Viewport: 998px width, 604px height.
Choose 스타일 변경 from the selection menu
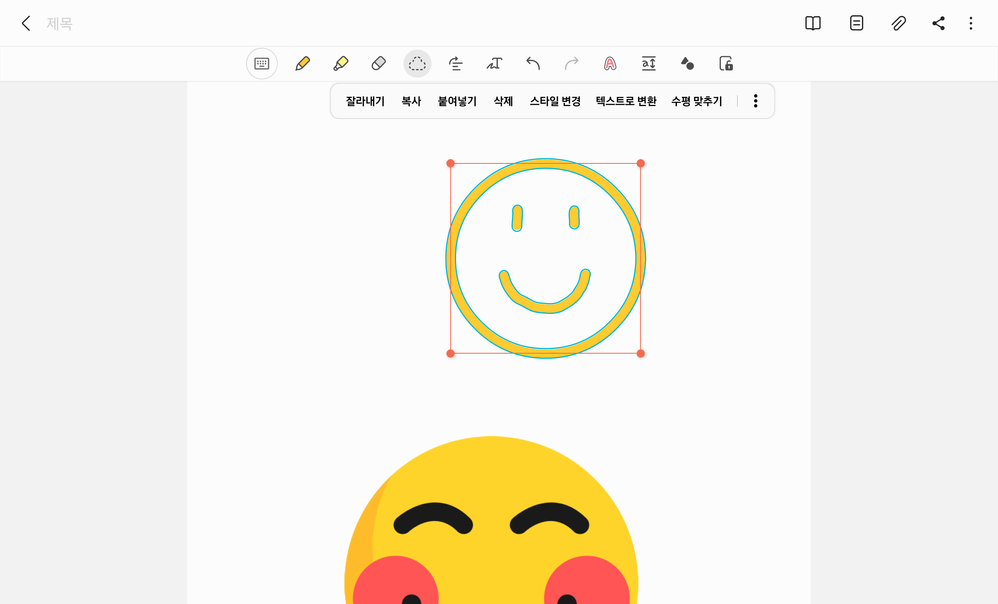[555, 101]
